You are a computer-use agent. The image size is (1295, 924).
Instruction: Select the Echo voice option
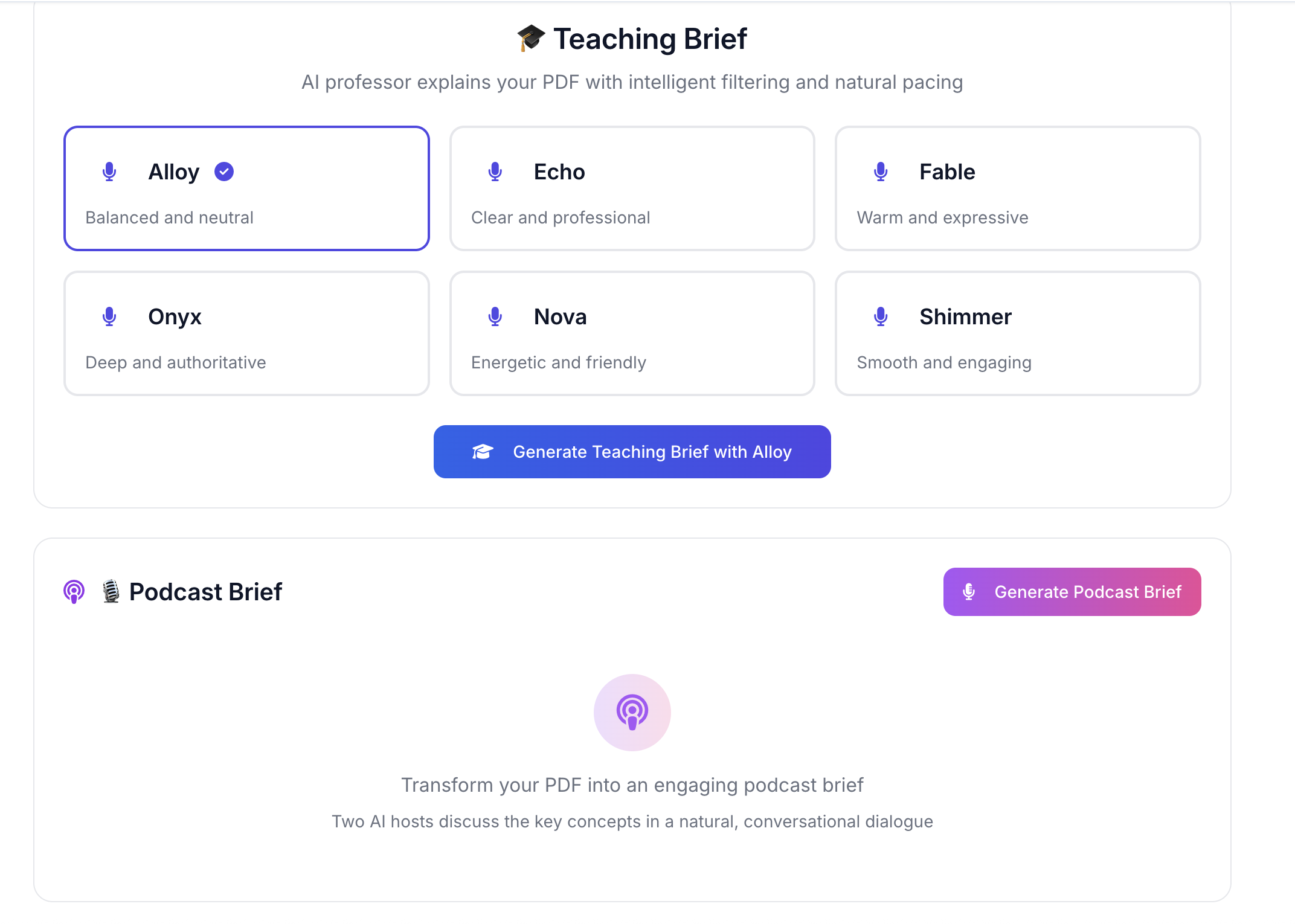632,188
